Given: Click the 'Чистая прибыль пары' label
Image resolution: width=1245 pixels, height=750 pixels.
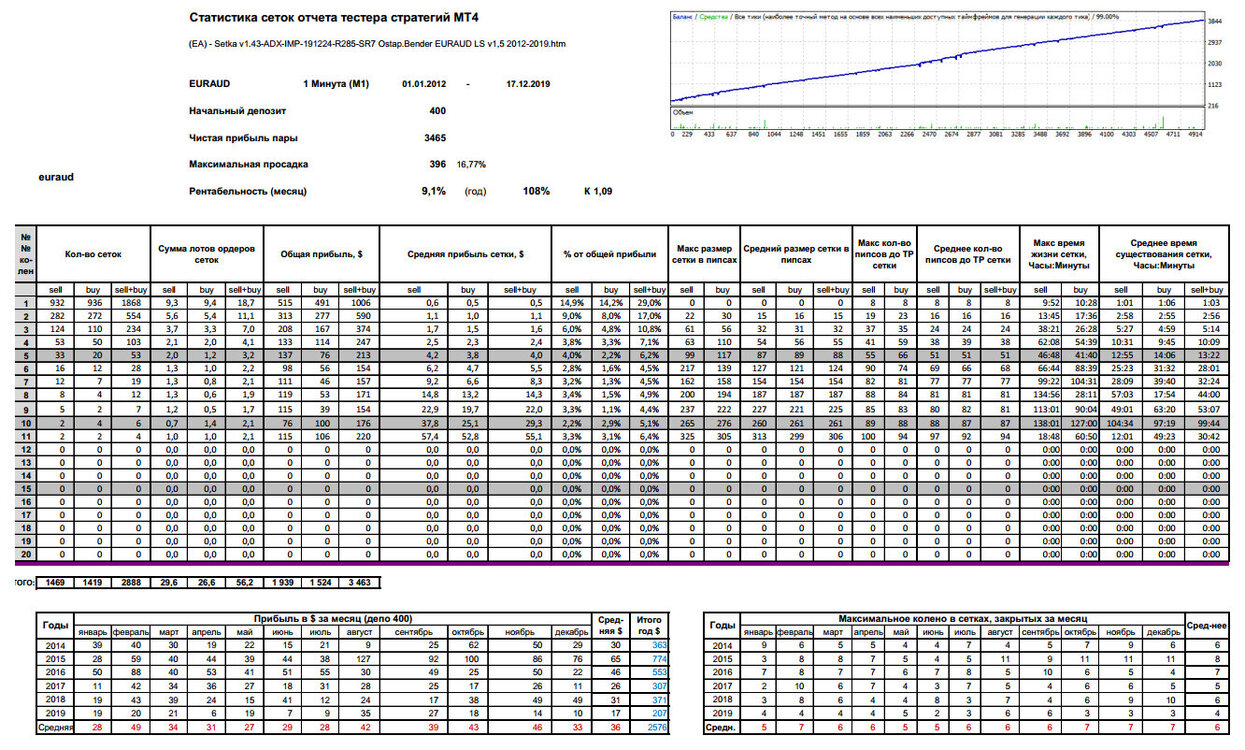Looking at the screenshot, I should pyautogui.click(x=243, y=137).
